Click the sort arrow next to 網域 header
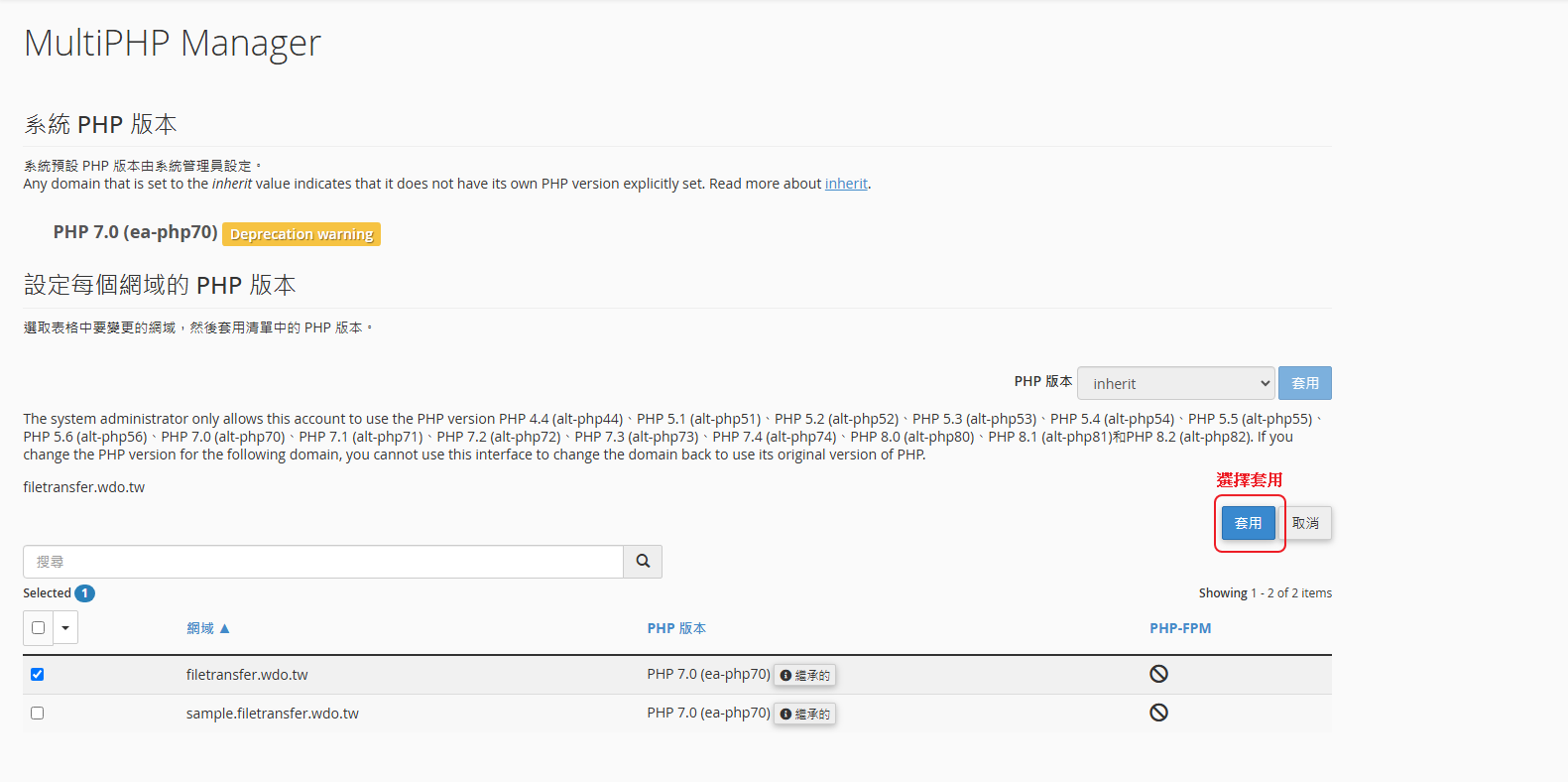Screen dimensions: 1568x782 coord(225,628)
